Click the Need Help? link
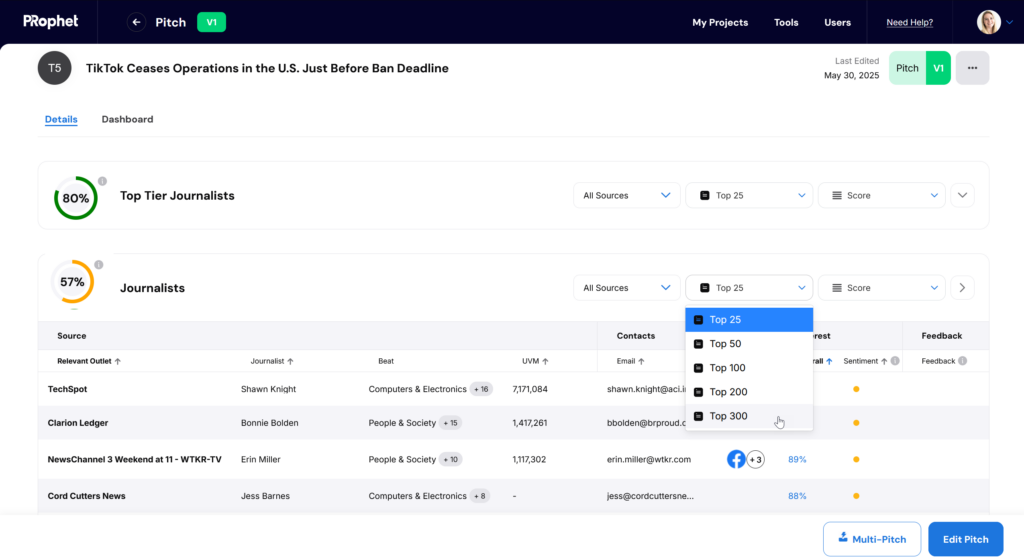The height and width of the screenshot is (560, 1024). [x=909, y=22]
